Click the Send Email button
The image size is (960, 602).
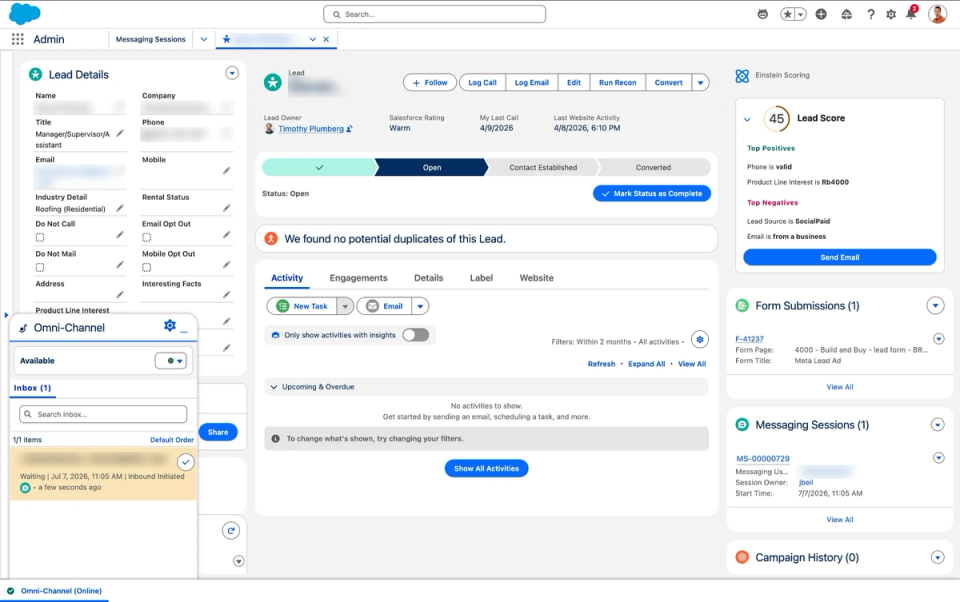839,257
